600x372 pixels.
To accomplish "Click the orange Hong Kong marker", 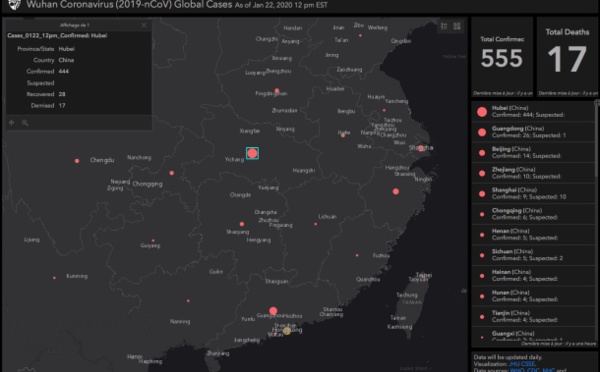I will [x=287, y=331].
